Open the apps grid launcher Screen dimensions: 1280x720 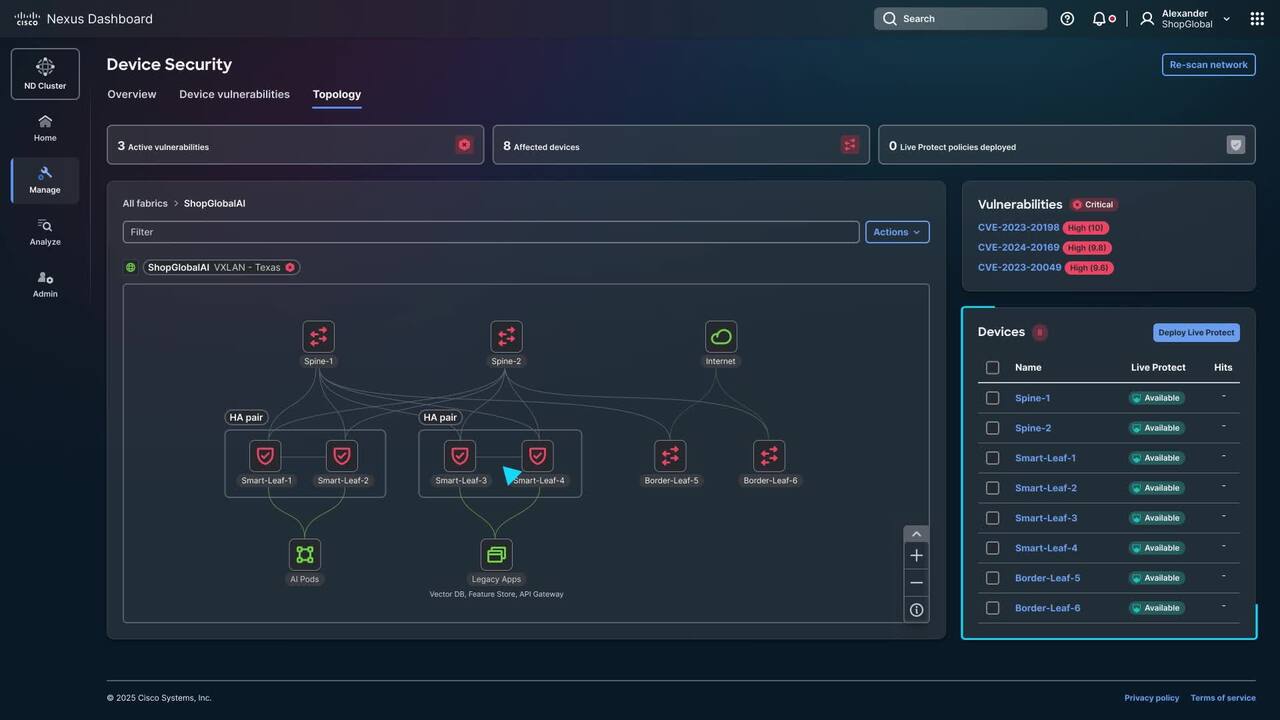pyautogui.click(x=1257, y=19)
